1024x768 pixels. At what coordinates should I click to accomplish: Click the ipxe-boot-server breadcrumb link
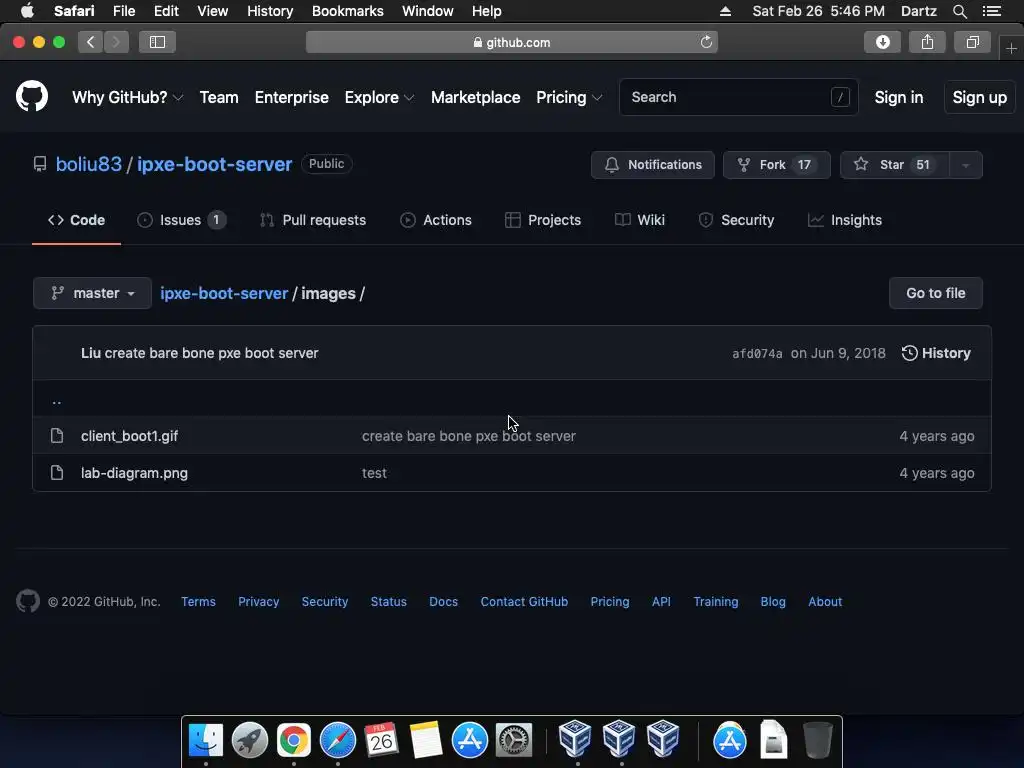224,293
